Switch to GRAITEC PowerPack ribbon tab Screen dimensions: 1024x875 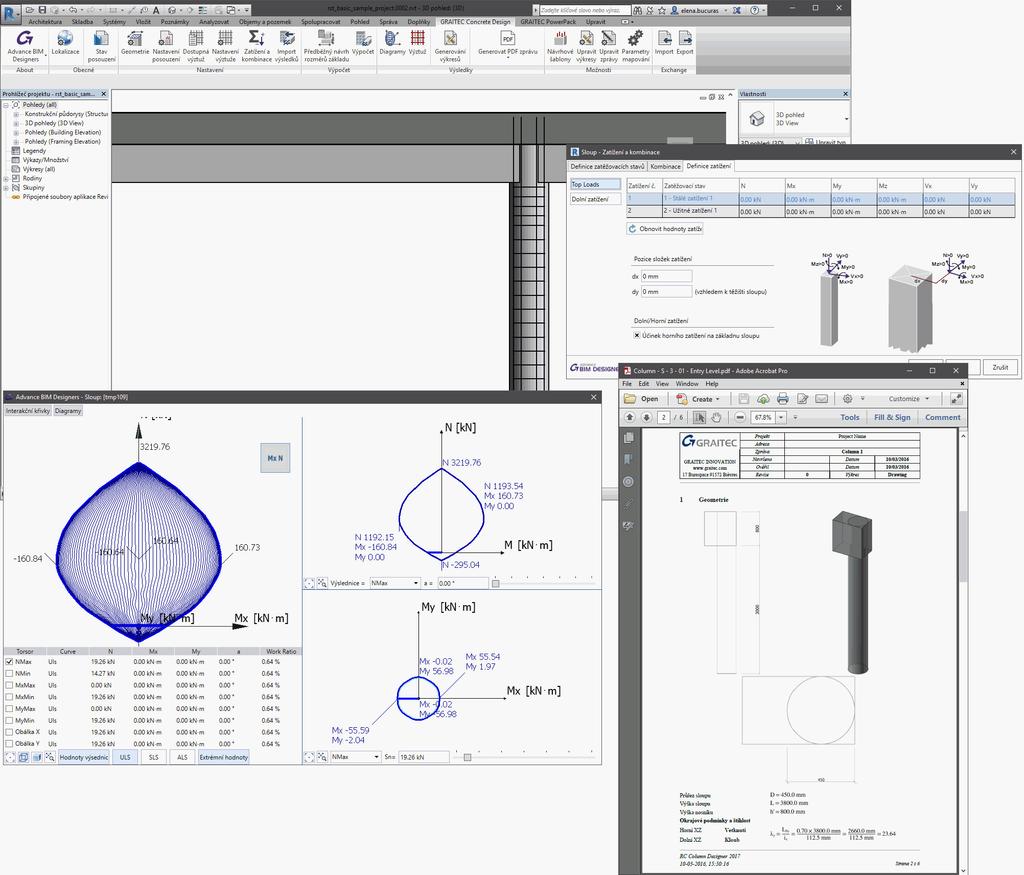tap(548, 22)
